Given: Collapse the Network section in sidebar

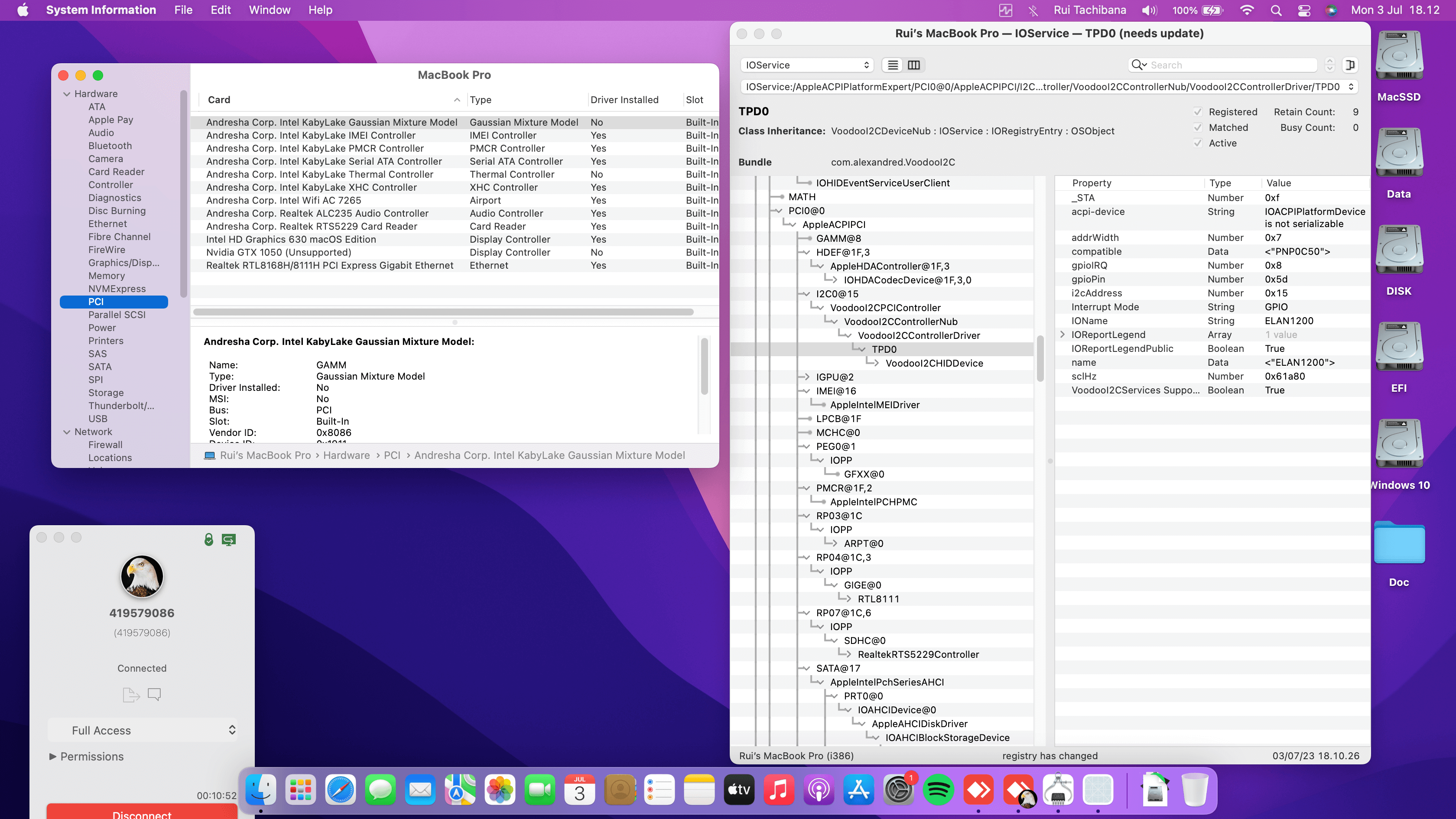Looking at the screenshot, I should click(x=67, y=432).
